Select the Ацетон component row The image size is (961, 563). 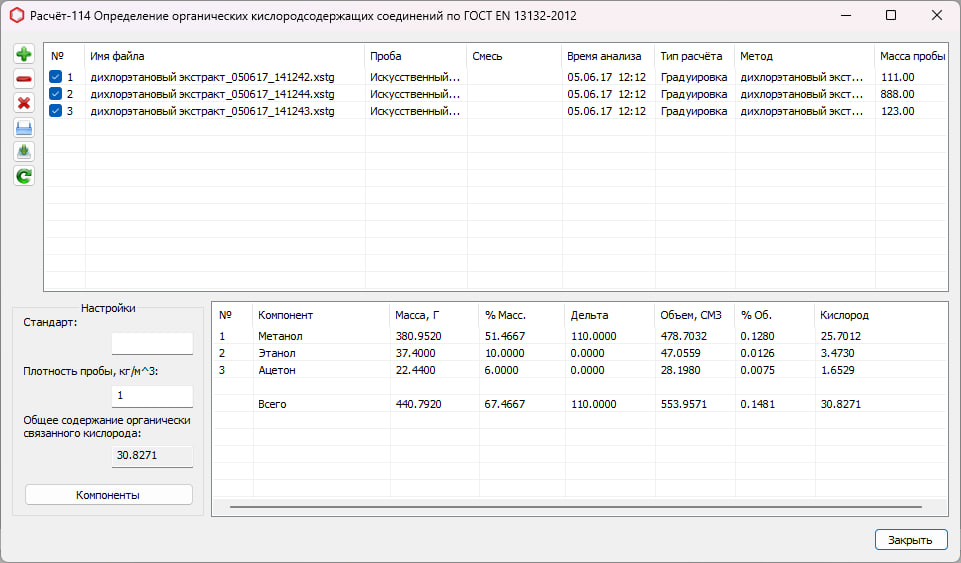point(579,371)
